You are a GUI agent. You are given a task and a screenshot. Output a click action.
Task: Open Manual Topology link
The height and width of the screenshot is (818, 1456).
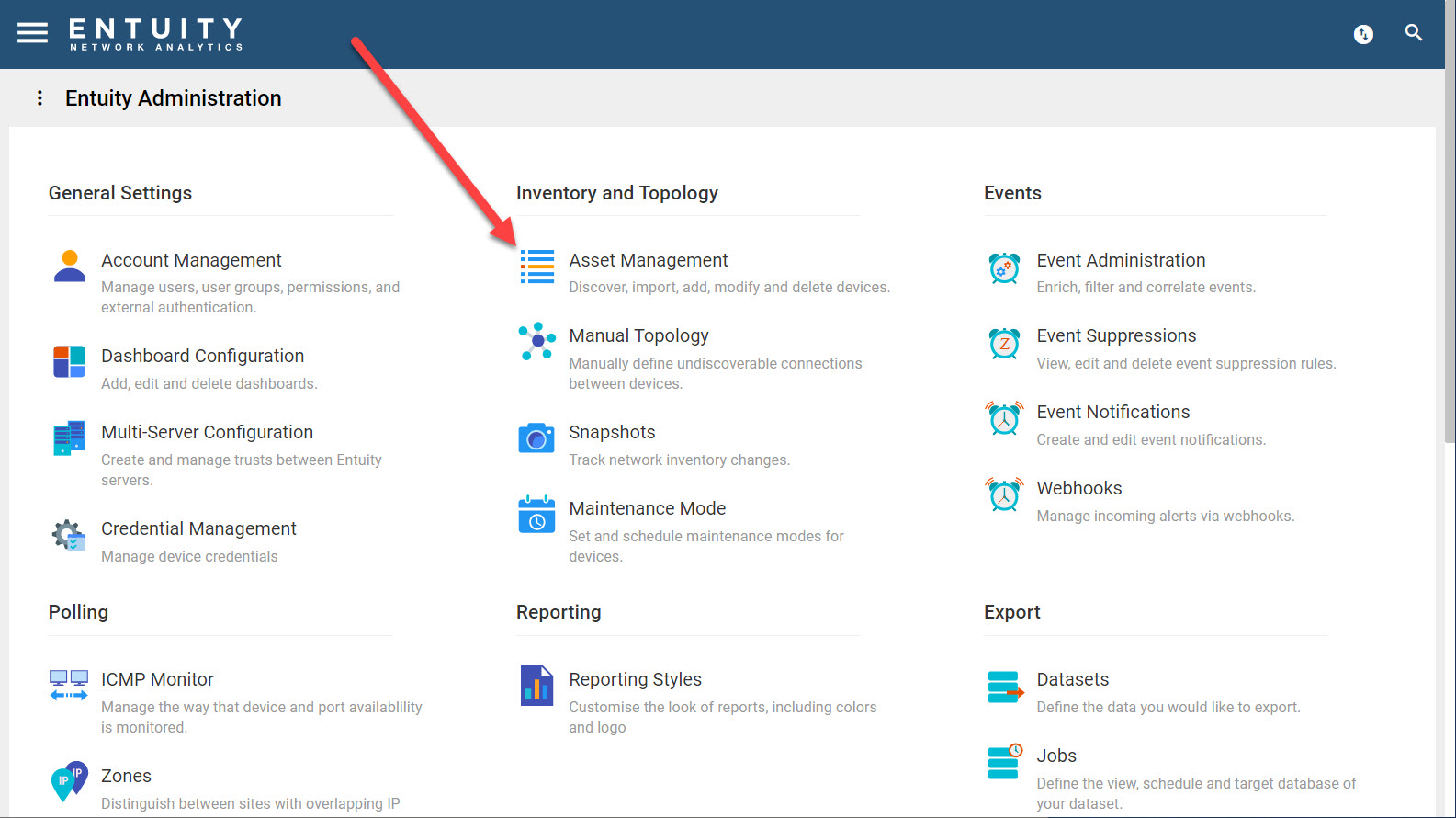[638, 335]
